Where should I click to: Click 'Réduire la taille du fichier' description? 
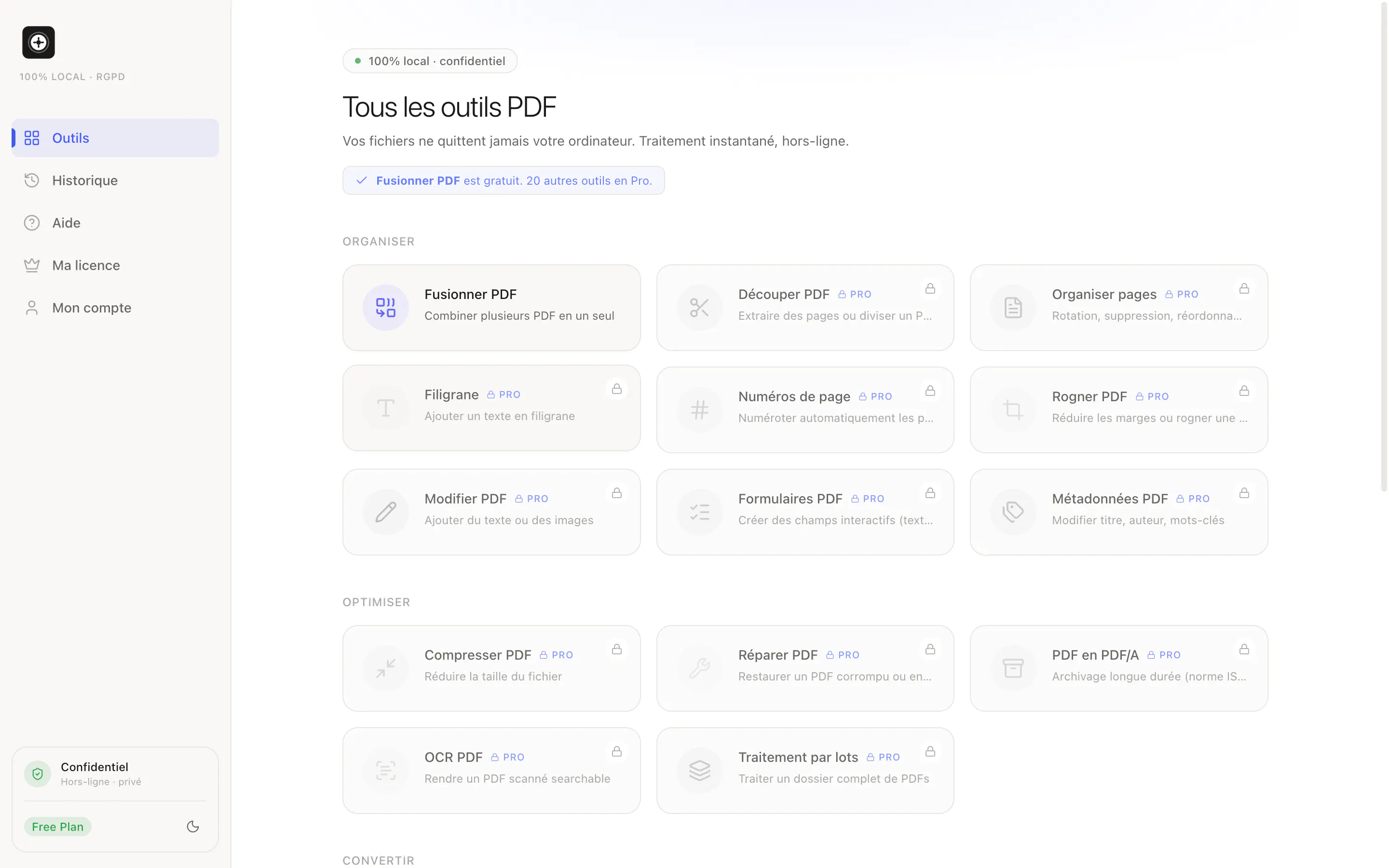[x=493, y=676]
